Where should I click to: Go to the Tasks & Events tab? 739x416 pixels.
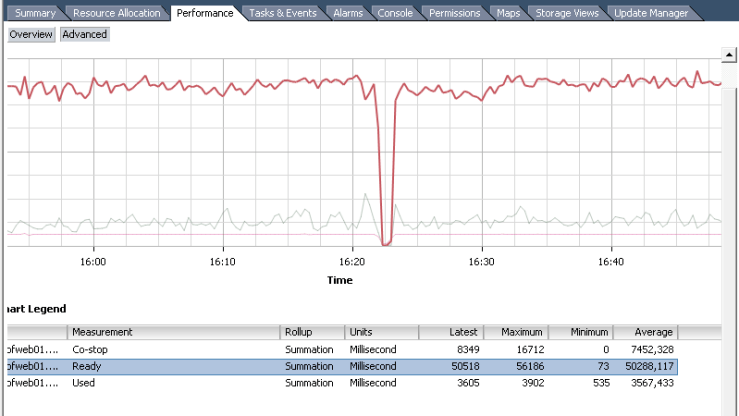click(283, 13)
